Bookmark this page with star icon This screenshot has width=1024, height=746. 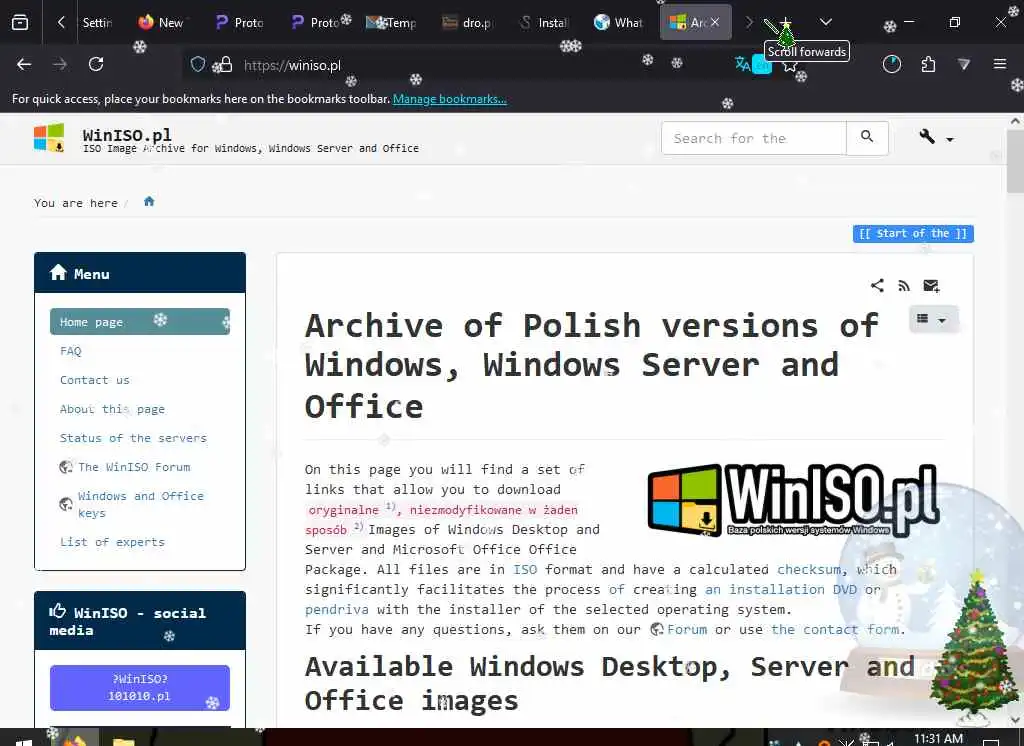coord(790,65)
